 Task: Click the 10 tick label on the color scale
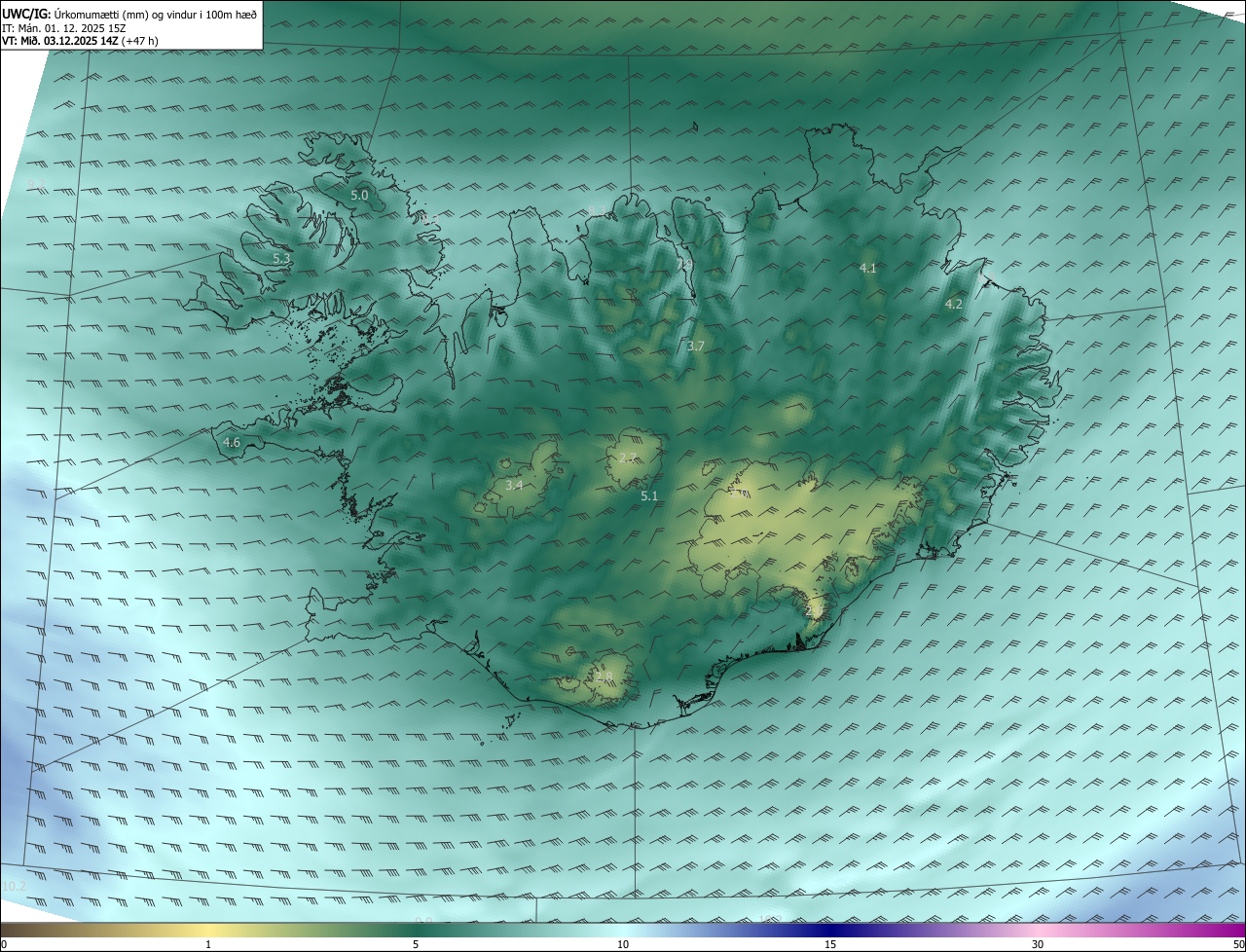click(623, 945)
